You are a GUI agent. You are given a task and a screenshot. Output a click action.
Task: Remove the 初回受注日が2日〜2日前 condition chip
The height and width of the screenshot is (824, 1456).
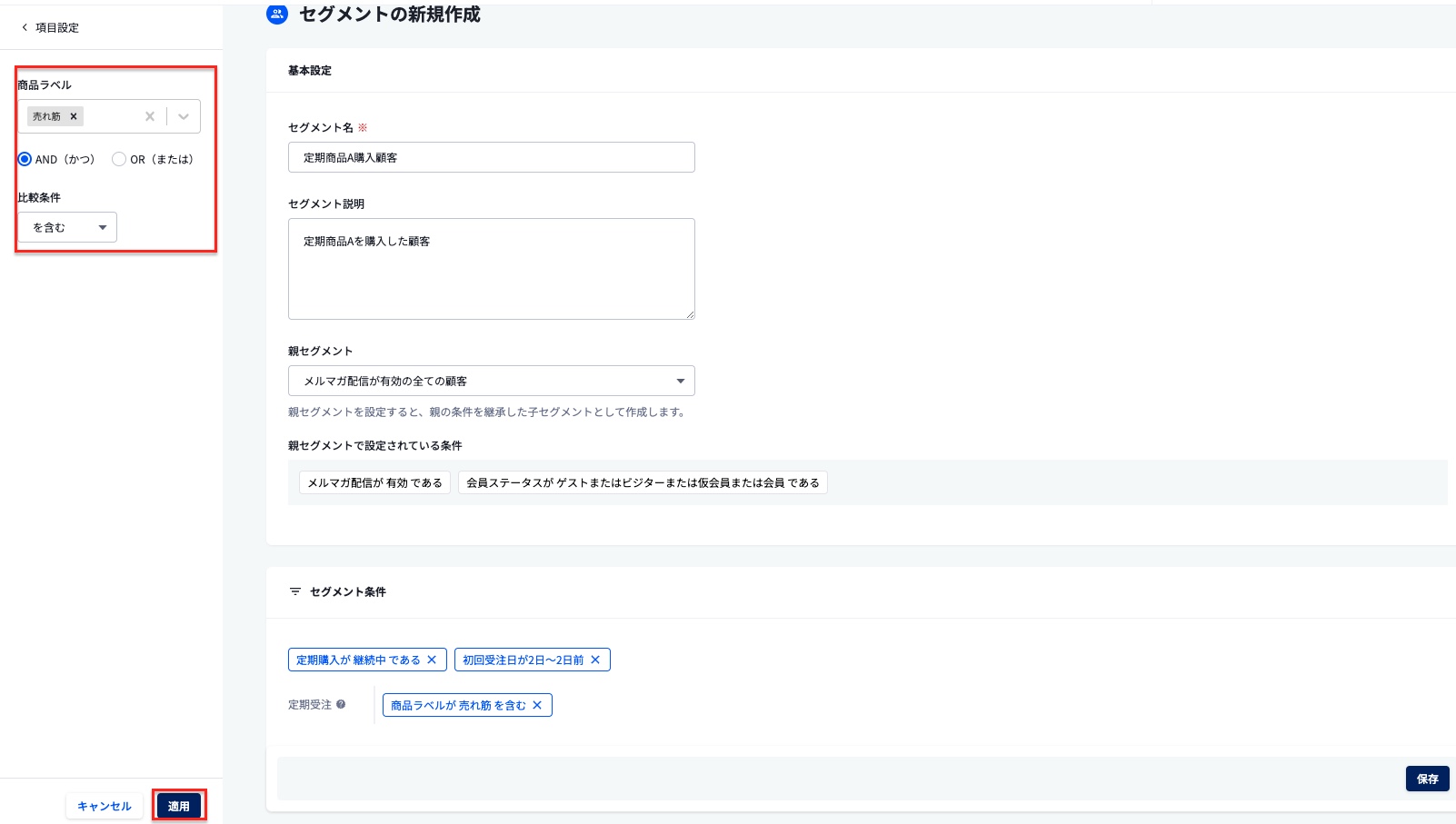(x=596, y=660)
